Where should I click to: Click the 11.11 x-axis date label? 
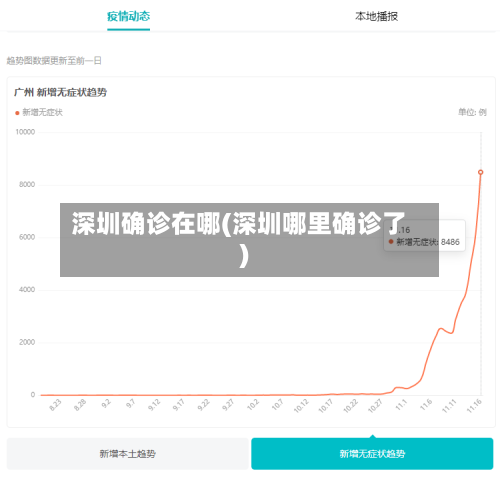coord(449,406)
